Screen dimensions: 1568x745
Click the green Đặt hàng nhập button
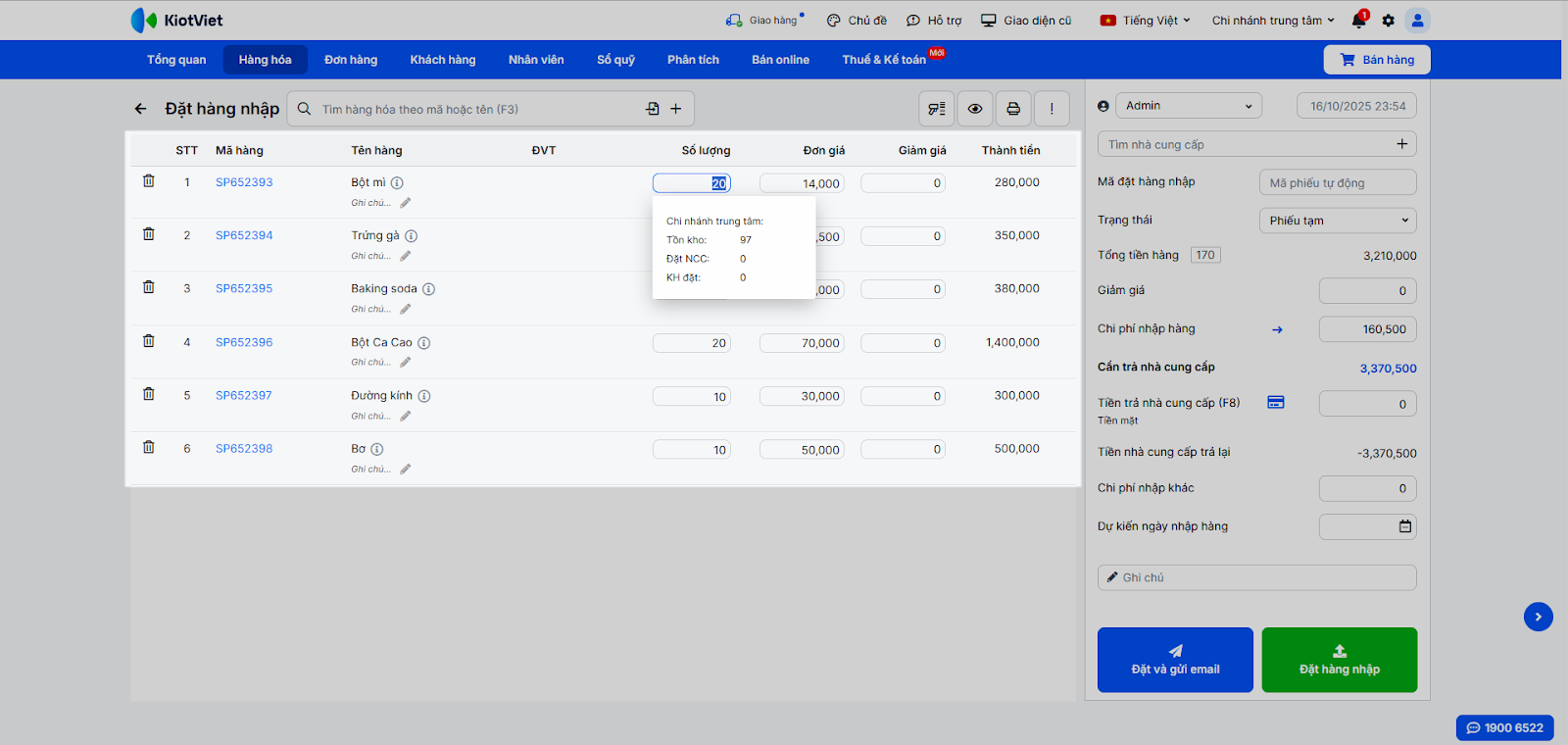coord(1340,660)
